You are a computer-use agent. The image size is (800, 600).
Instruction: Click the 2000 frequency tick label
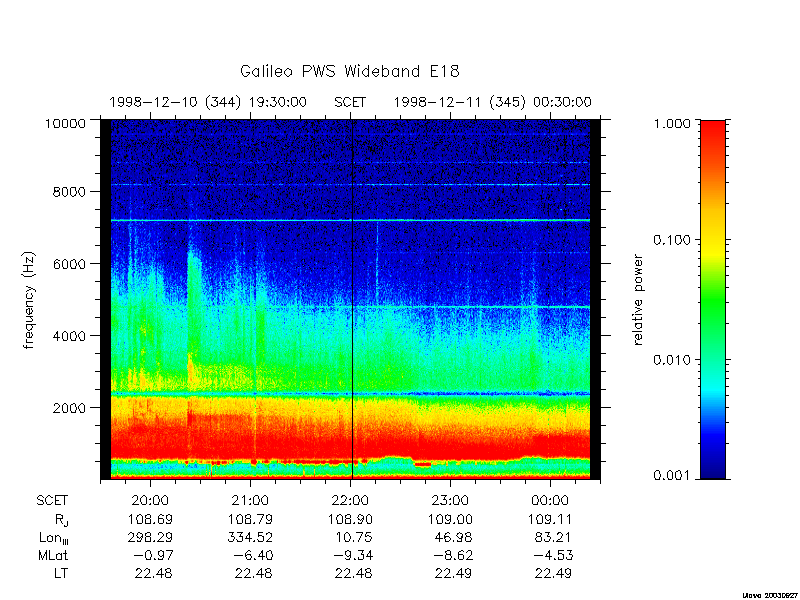point(71,408)
